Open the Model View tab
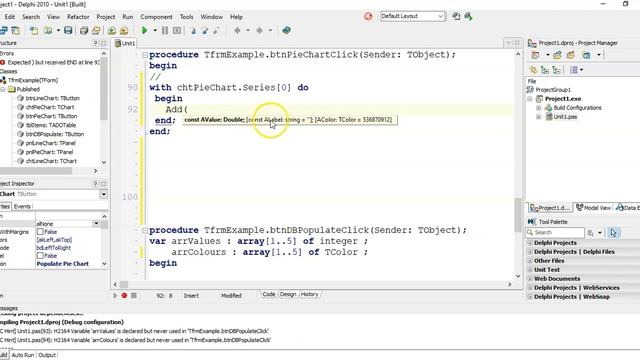The width and height of the screenshot is (640, 360). click(x=593, y=208)
